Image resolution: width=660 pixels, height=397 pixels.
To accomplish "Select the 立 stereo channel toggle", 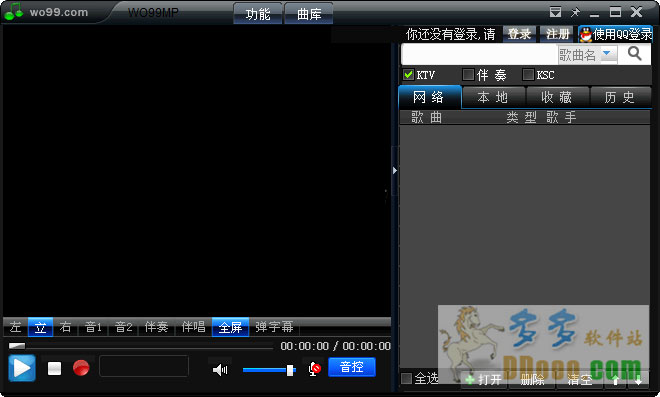I will point(40,327).
